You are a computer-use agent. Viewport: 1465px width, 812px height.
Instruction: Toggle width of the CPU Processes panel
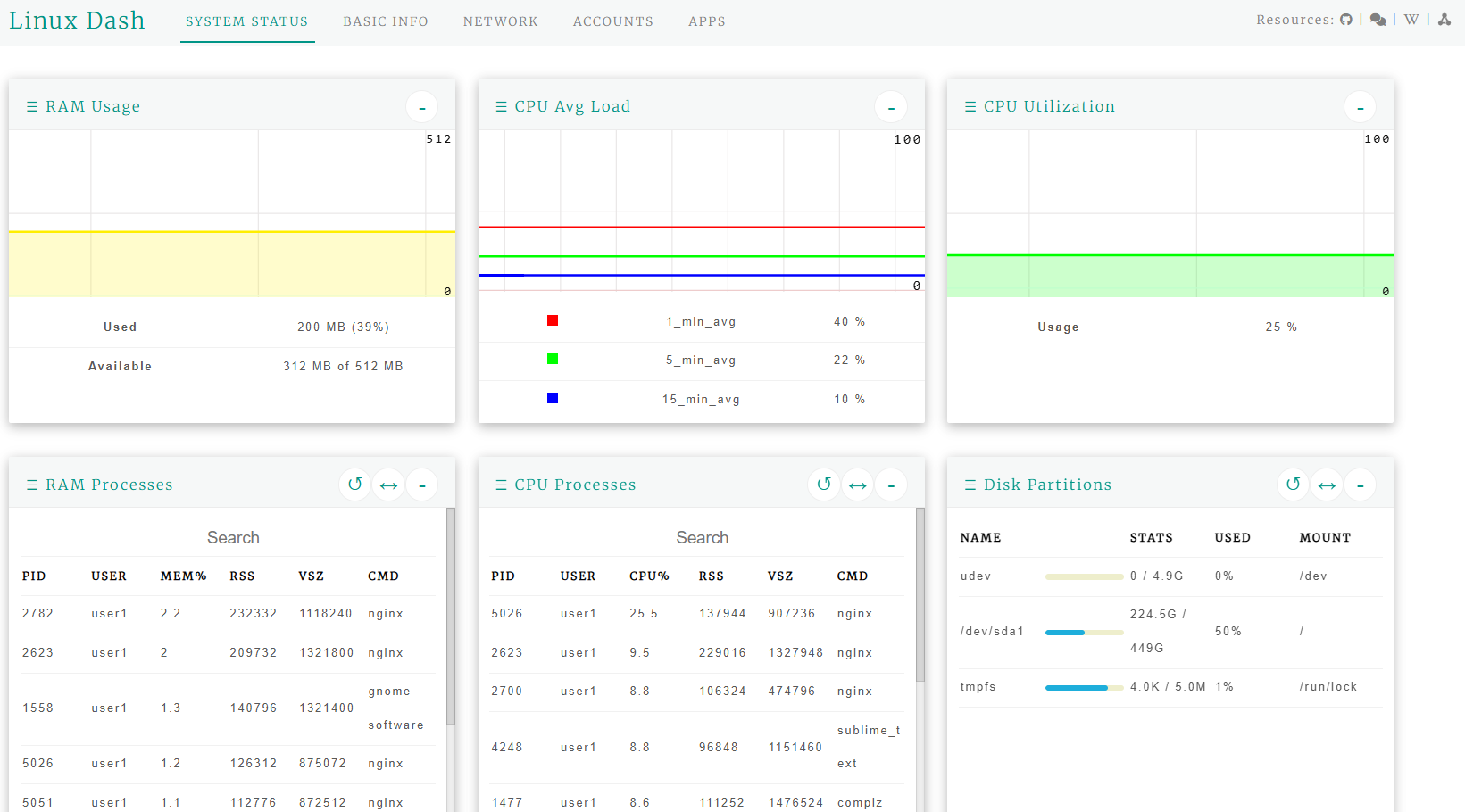[x=858, y=485]
